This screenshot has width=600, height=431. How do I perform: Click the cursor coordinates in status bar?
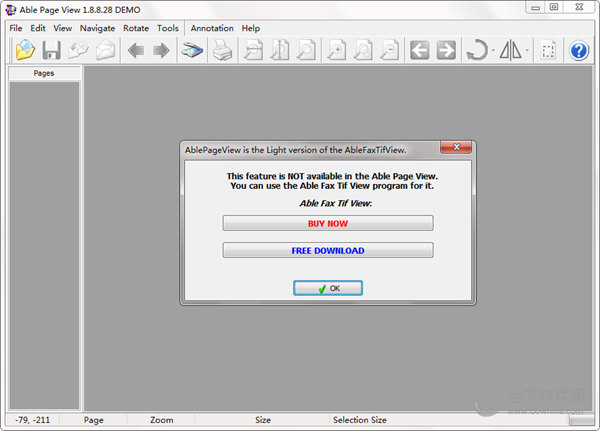click(33, 420)
